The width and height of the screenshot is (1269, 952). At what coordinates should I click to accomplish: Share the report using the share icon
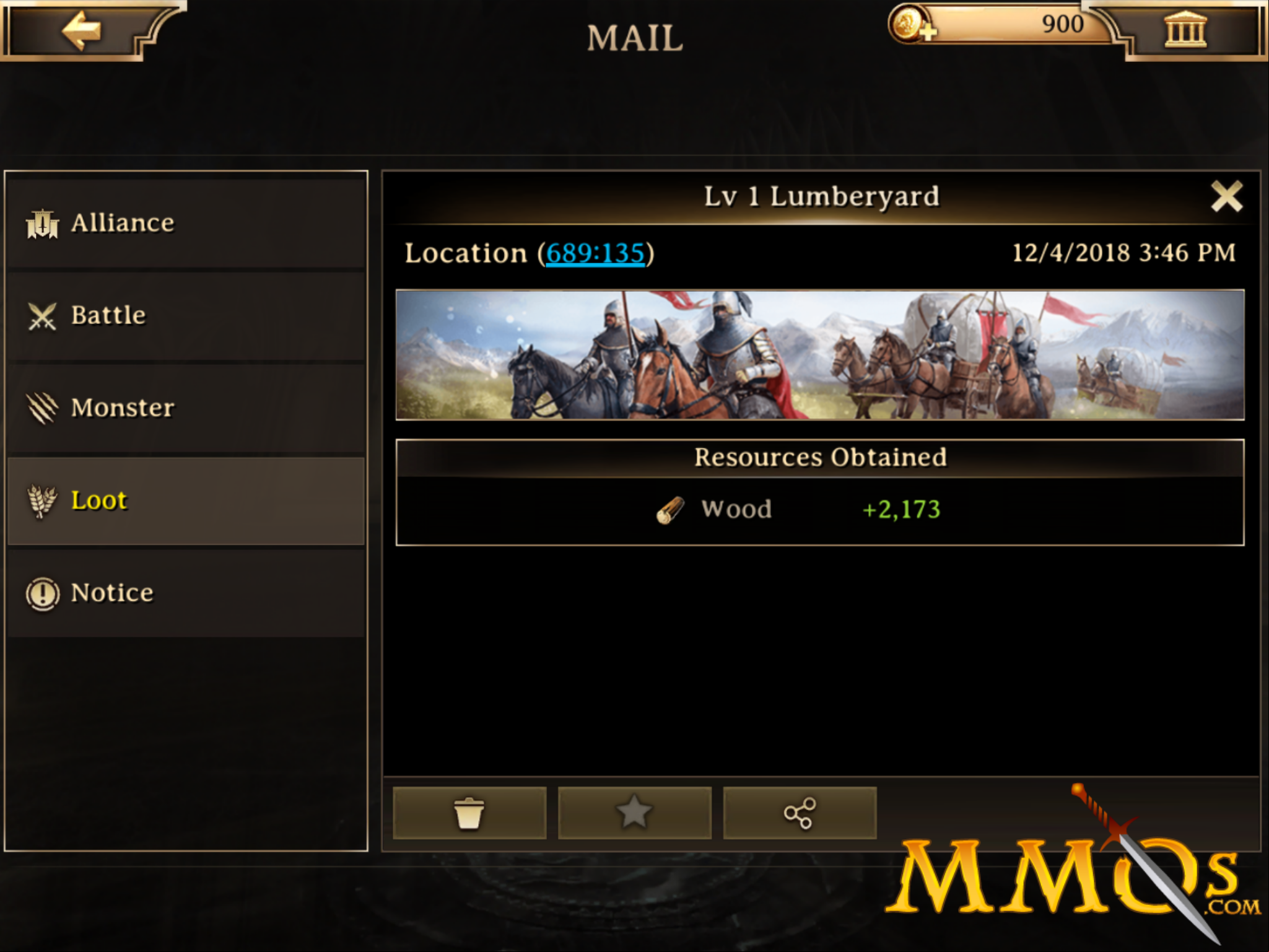[800, 813]
